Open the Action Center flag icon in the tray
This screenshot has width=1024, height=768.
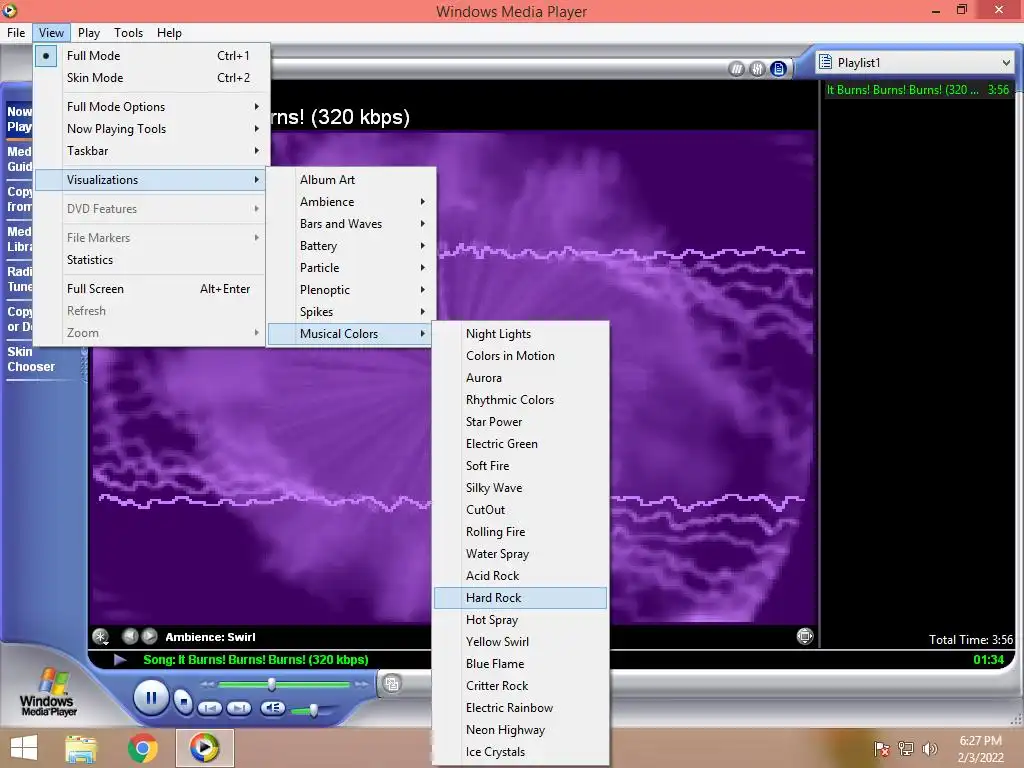pyautogui.click(x=882, y=749)
